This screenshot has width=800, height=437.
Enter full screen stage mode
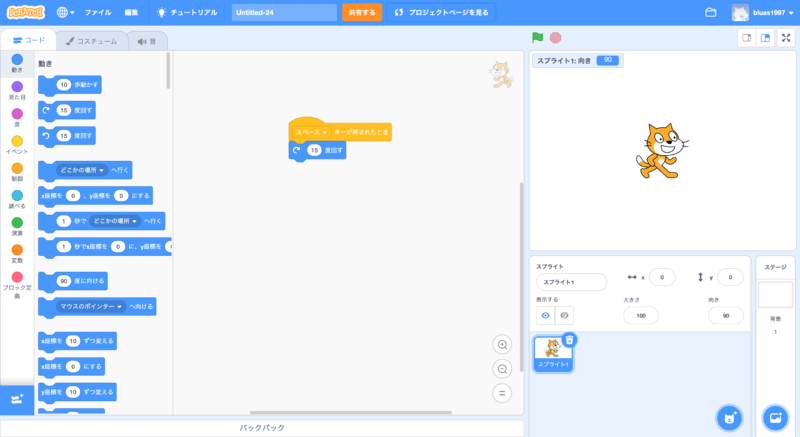pyautogui.click(x=785, y=38)
